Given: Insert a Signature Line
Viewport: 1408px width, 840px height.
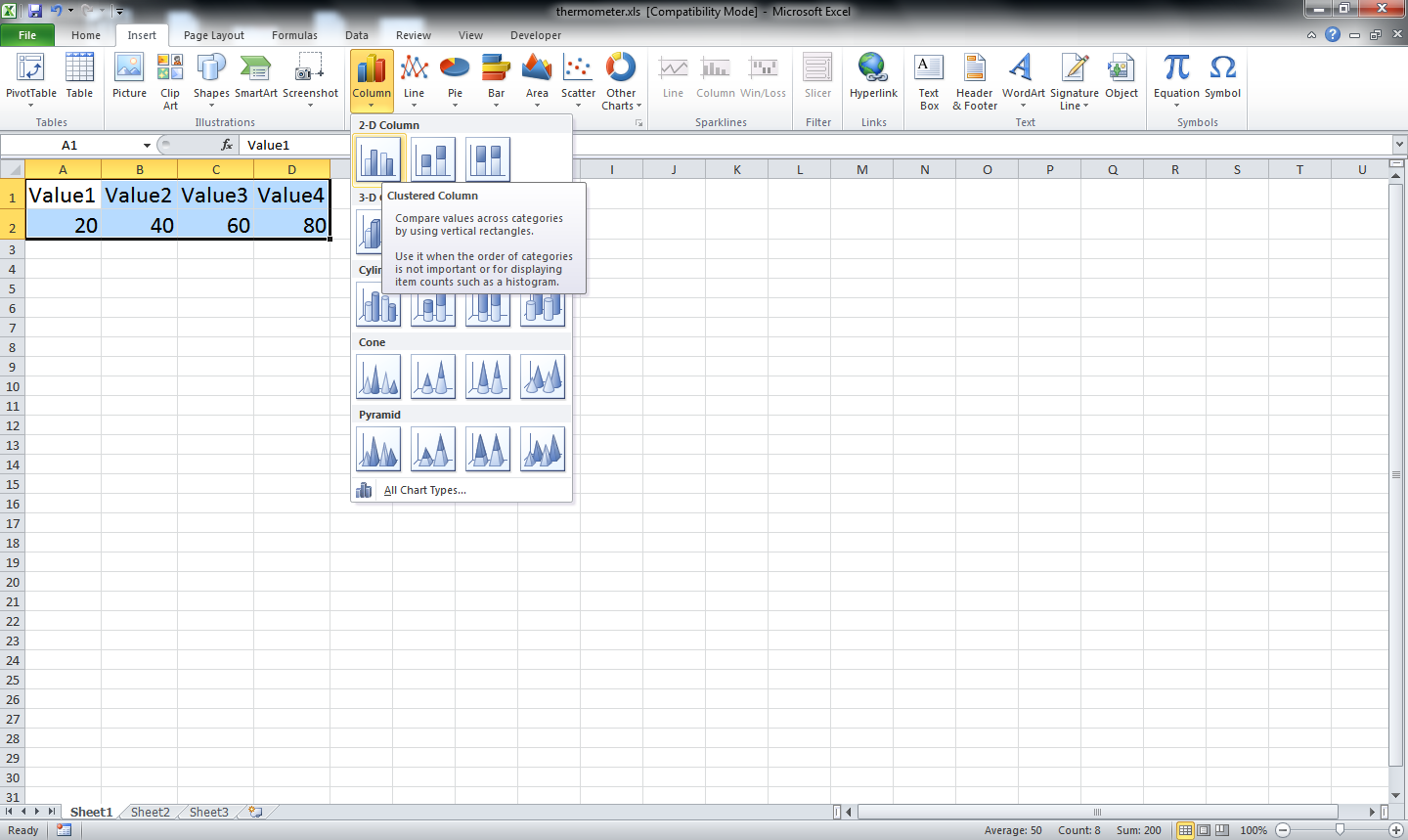Looking at the screenshot, I should 1075,80.
